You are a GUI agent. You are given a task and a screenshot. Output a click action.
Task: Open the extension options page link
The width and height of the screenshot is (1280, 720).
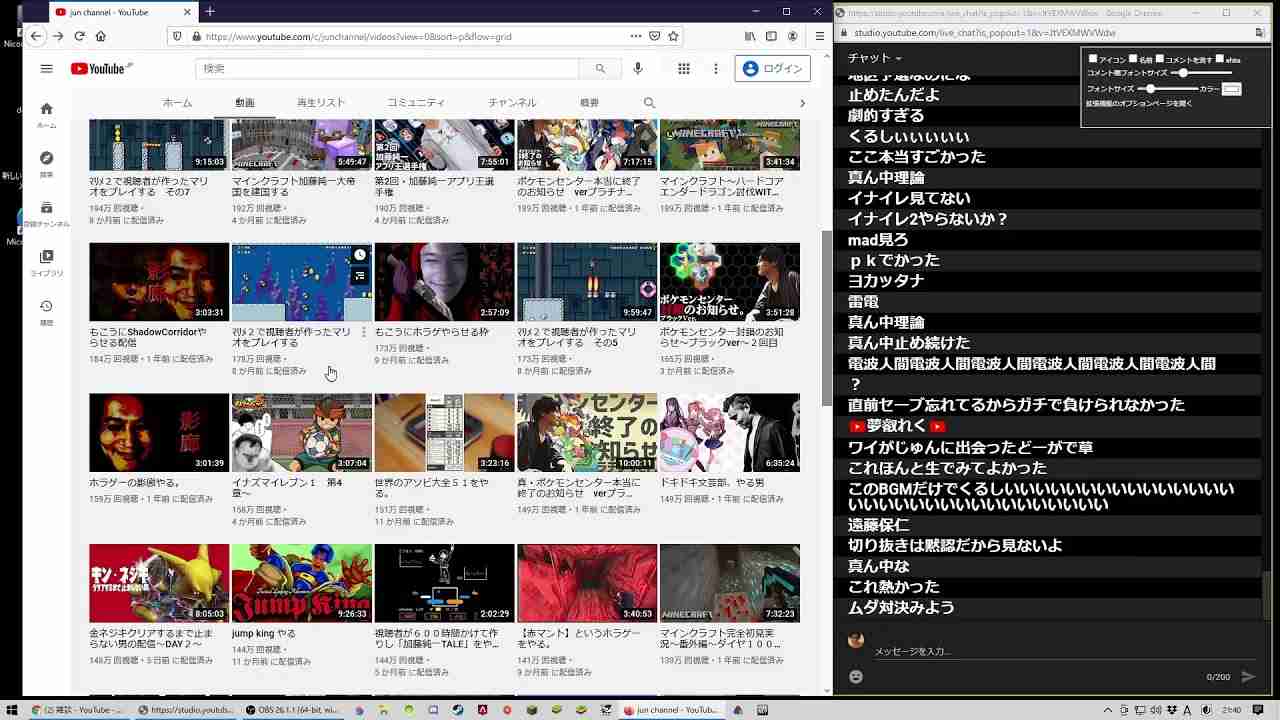point(1139,103)
